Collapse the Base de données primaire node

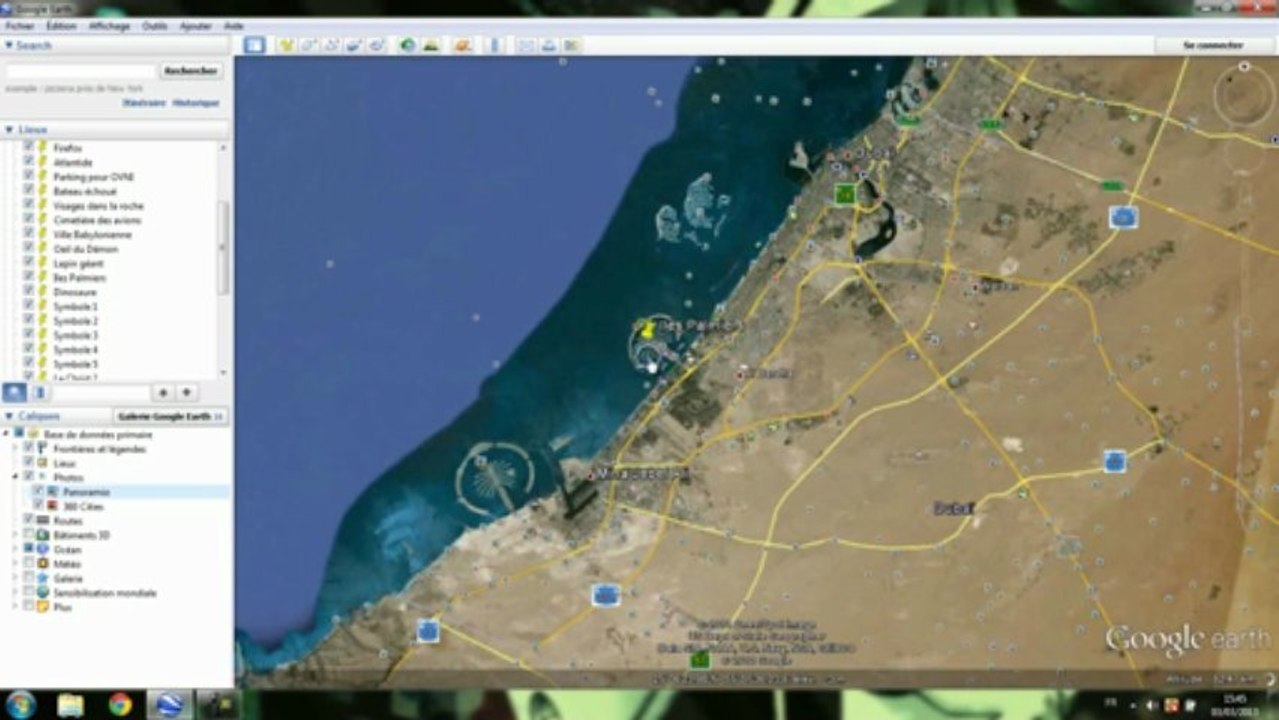(x=6, y=434)
